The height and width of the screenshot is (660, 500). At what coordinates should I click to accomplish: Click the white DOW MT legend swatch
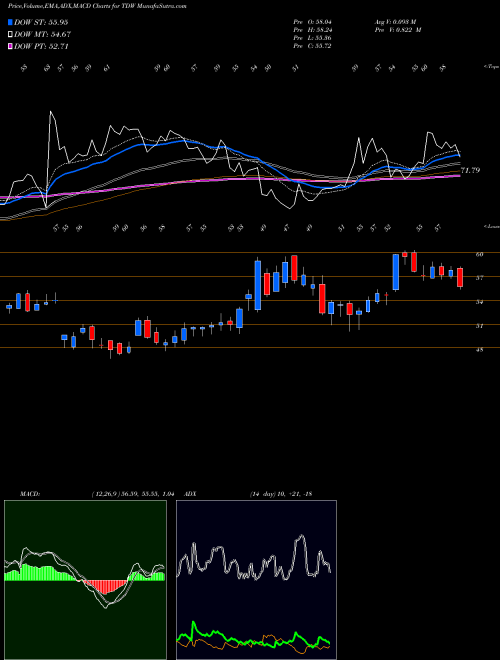pos(10,34)
